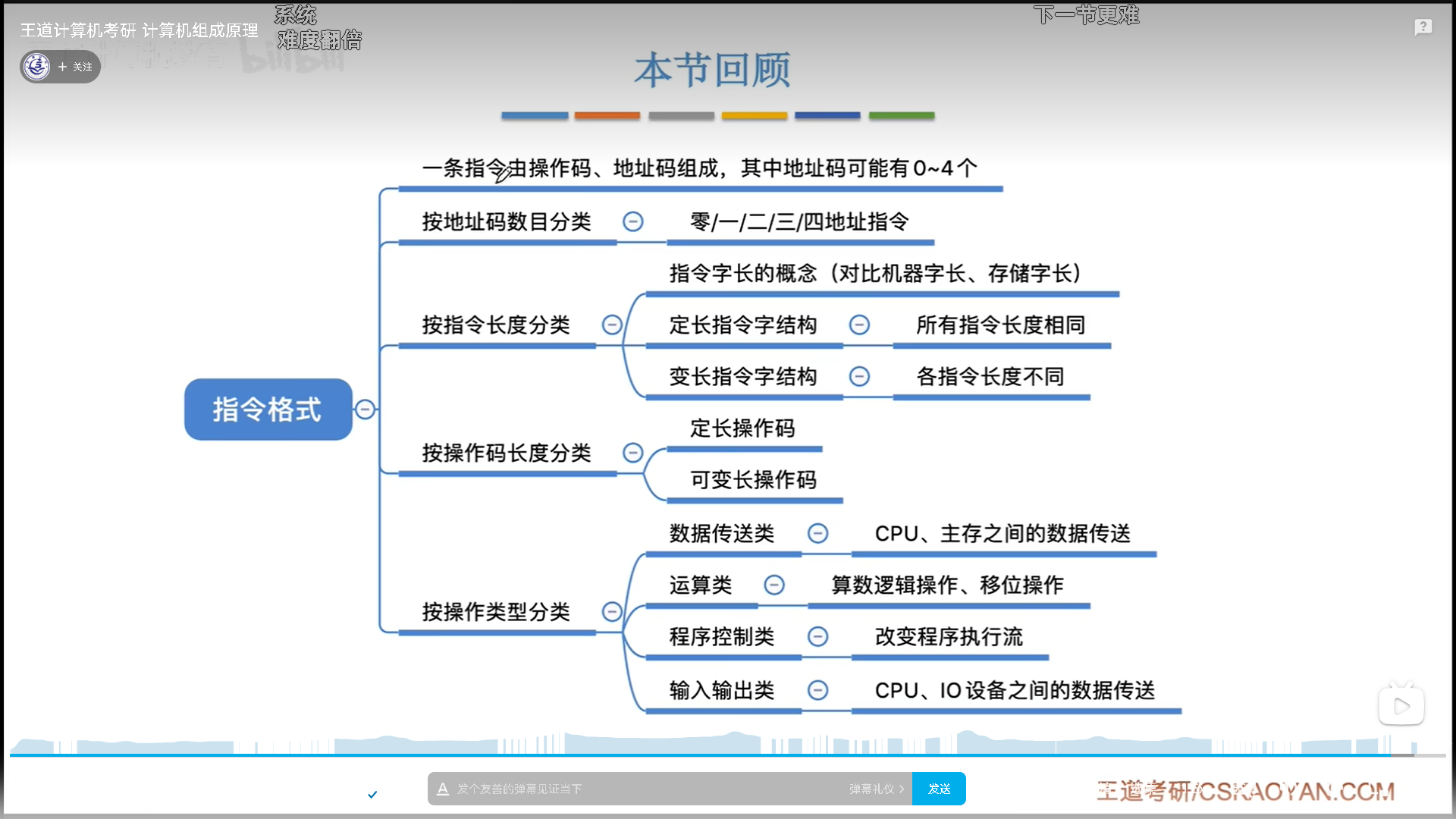Collapse the 程序控制类 node
The height and width of the screenshot is (819, 1456).
pos(817,636)
